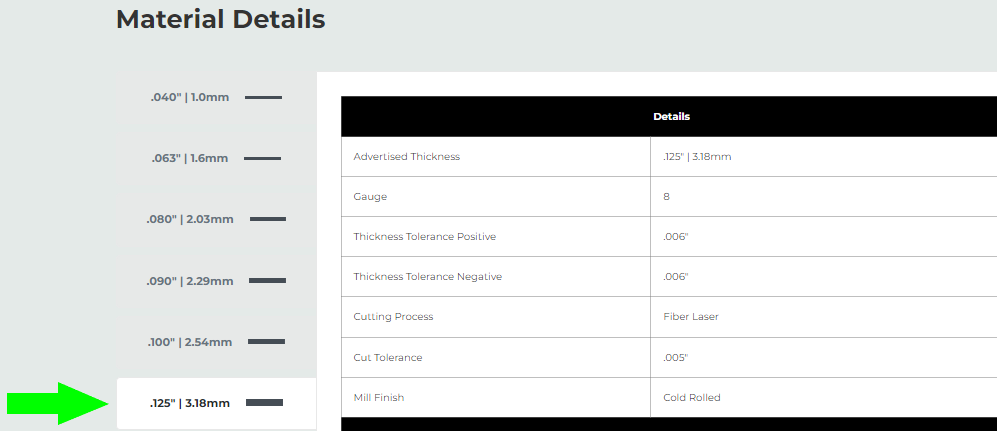The width and height of the screenshot is (997, 431).
Task: Click the Cold Rolled mill finish value
Action: (692, 397)
